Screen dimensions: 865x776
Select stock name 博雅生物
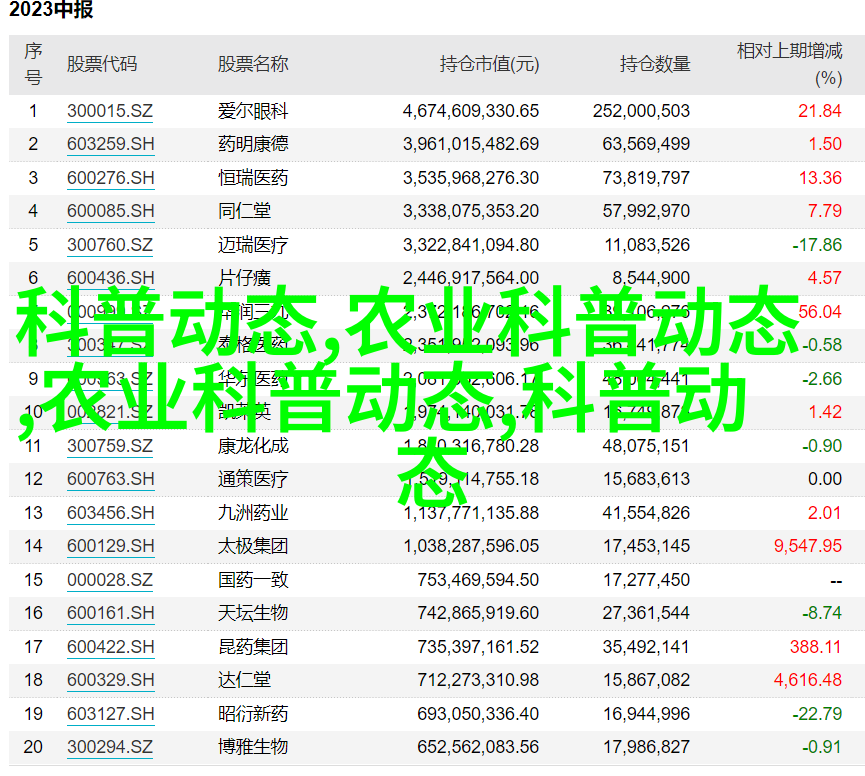pos(253,747)
